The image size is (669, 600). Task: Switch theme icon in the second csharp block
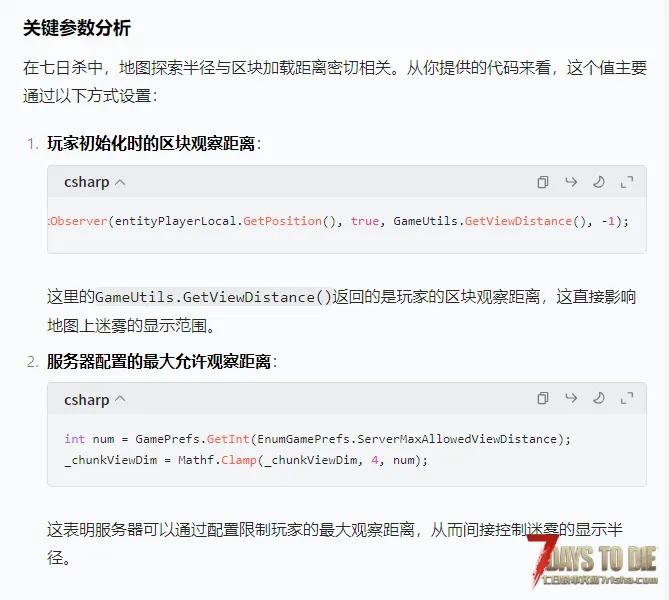click(x=599, y=398)
